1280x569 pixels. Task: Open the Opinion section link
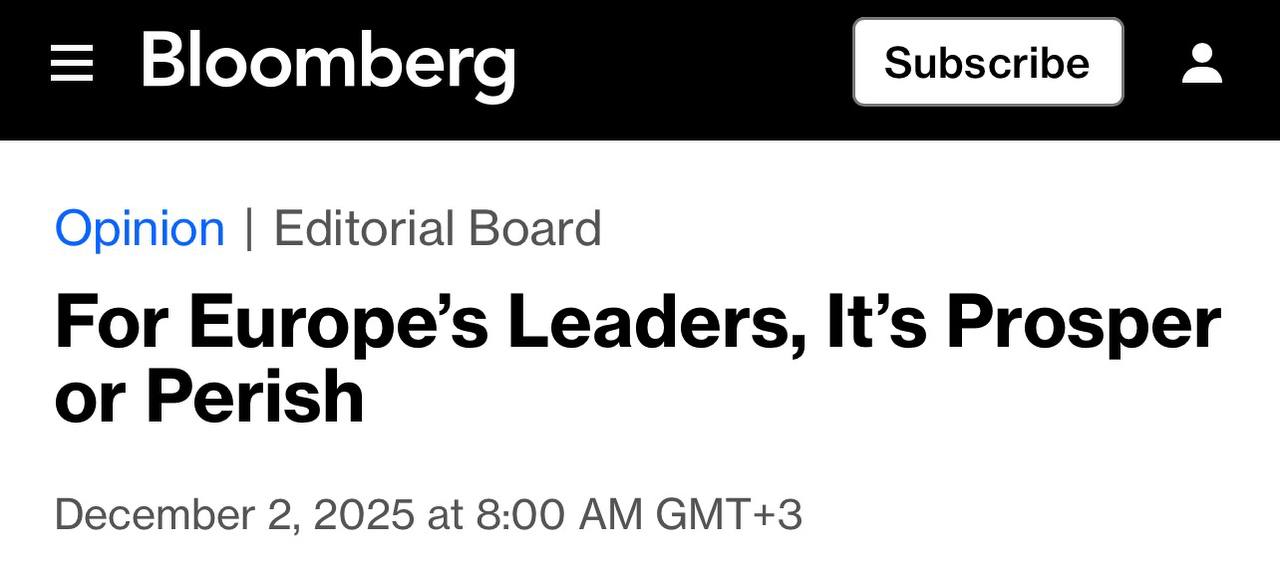[140, 229]
